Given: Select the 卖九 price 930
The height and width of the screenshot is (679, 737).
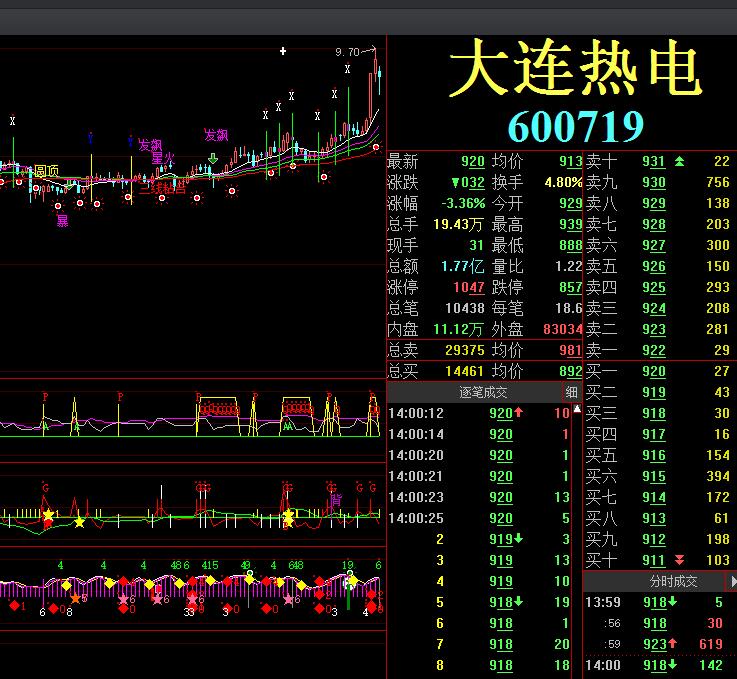Looking at the screenshot, I should pos(654,182).
